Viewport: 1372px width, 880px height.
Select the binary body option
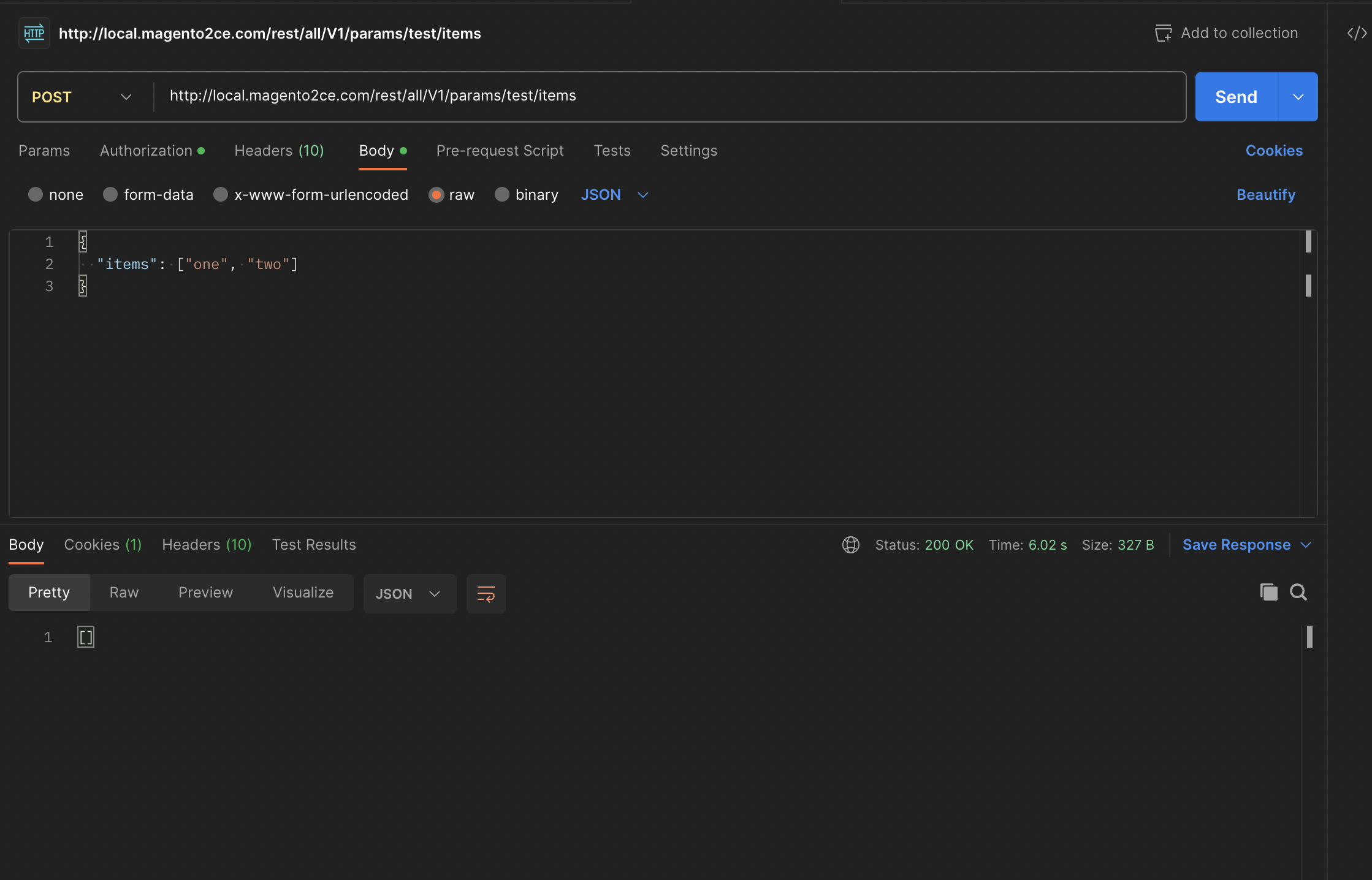[503, 194]
